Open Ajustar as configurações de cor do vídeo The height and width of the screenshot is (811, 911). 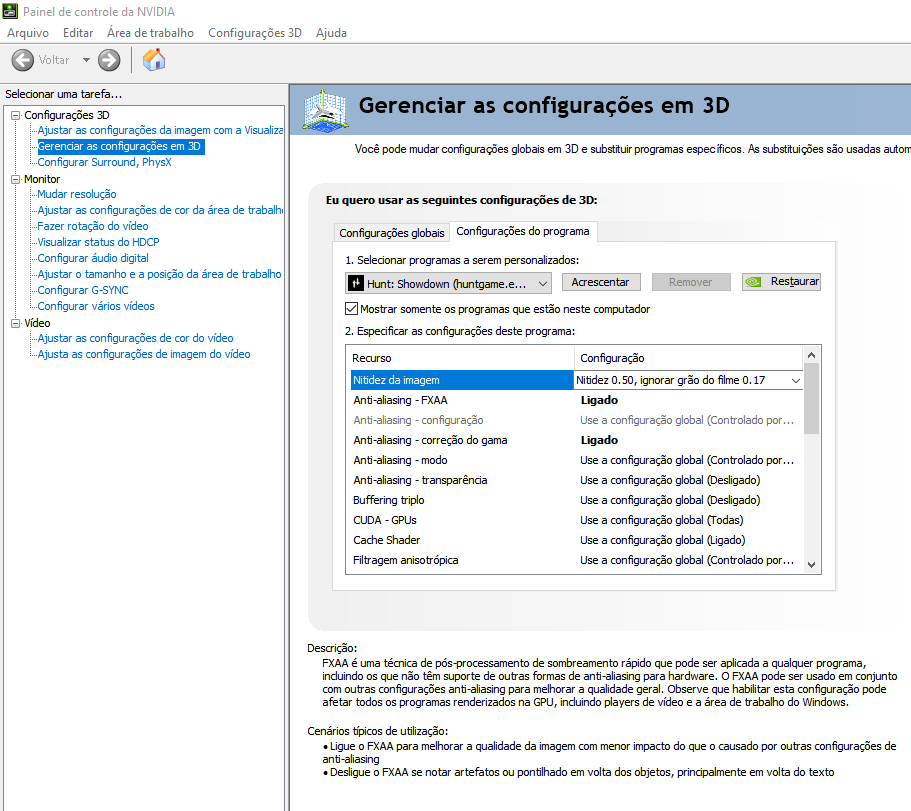(135, 338)
